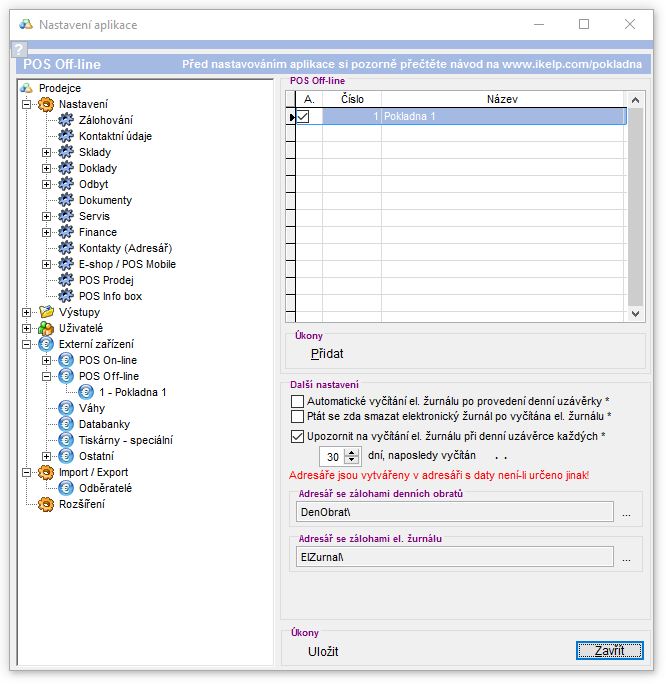Click the POS Info box gear icon

coord(66,296)
